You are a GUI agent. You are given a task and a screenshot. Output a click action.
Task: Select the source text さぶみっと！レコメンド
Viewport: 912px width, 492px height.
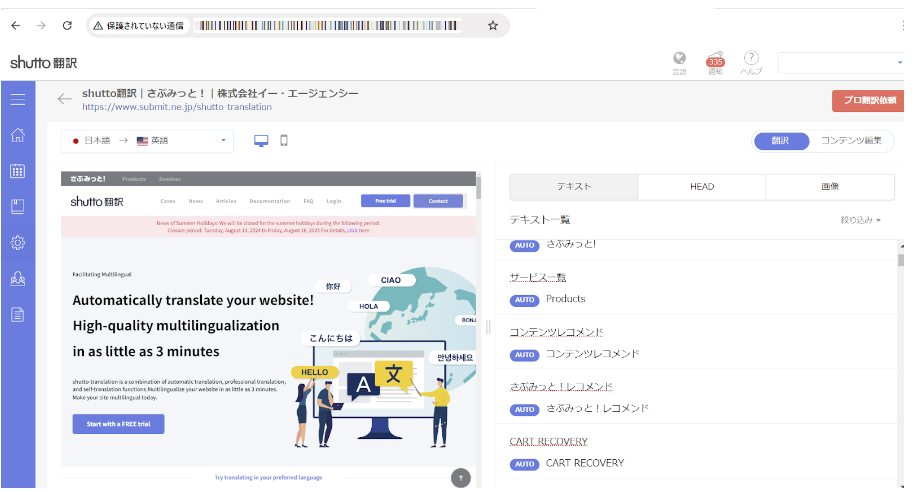click(x=561, y=387)
